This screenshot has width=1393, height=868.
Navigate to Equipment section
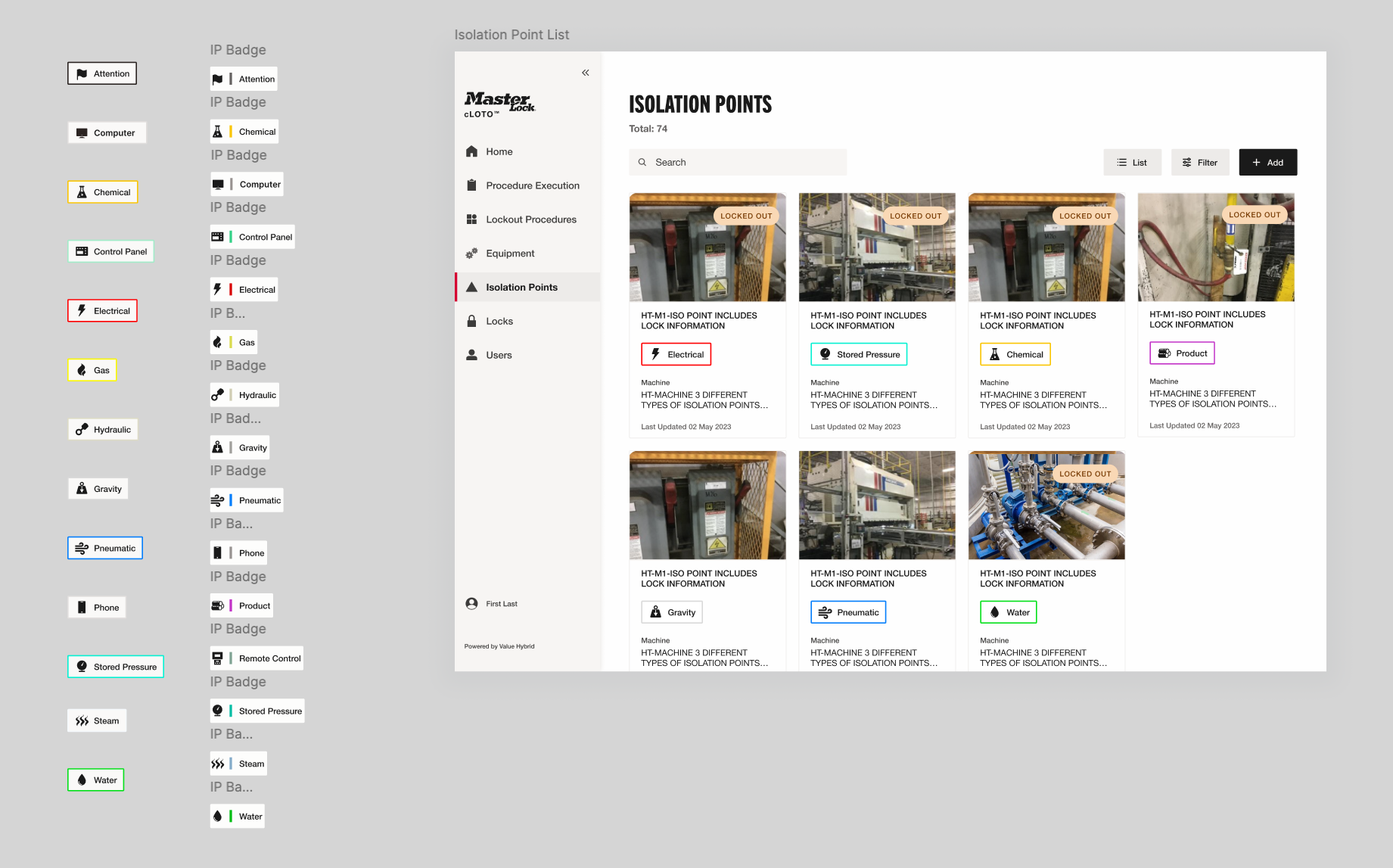click(527, 254)
